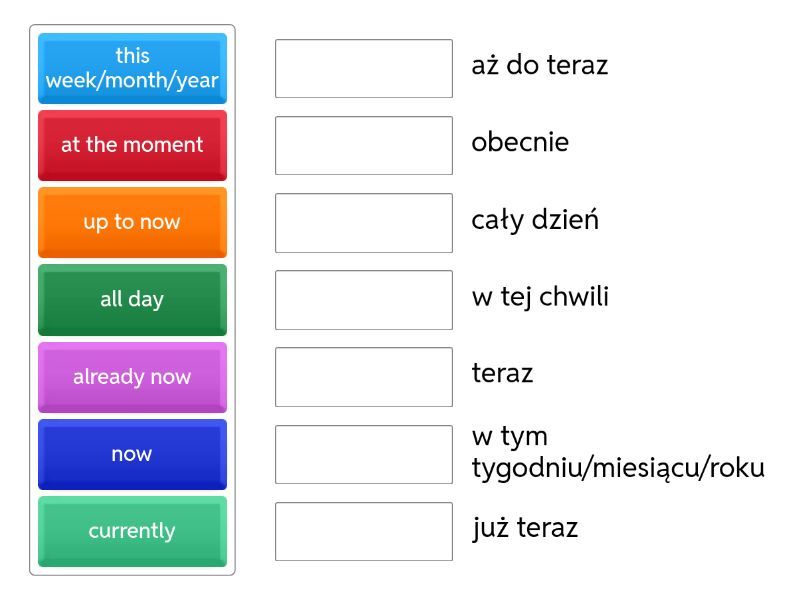This screenshot has height=600, width=800.
Task: Select the green 'all day' tile
Action: (x=132, y=299)
